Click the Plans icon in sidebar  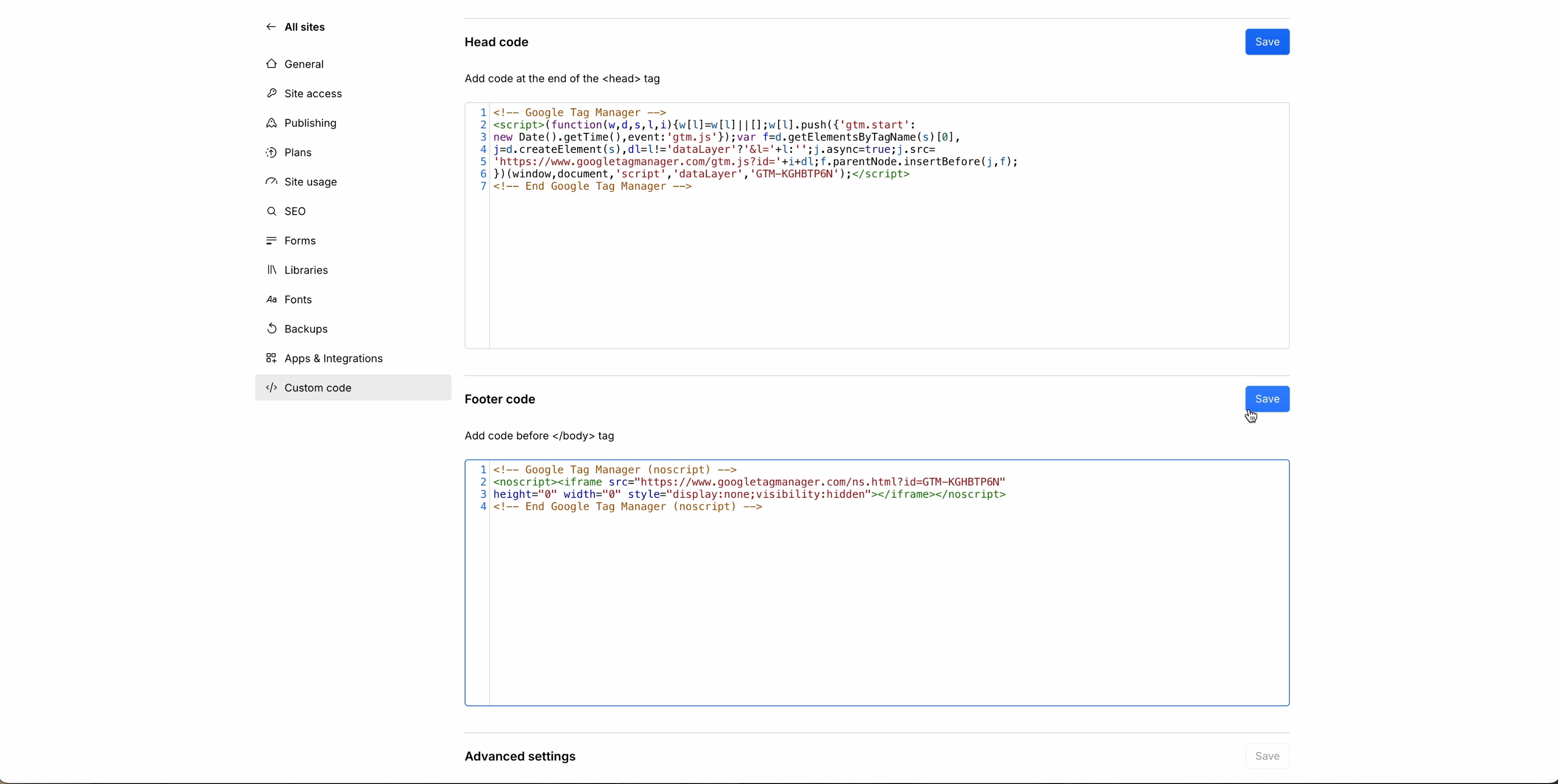point(271,153)
